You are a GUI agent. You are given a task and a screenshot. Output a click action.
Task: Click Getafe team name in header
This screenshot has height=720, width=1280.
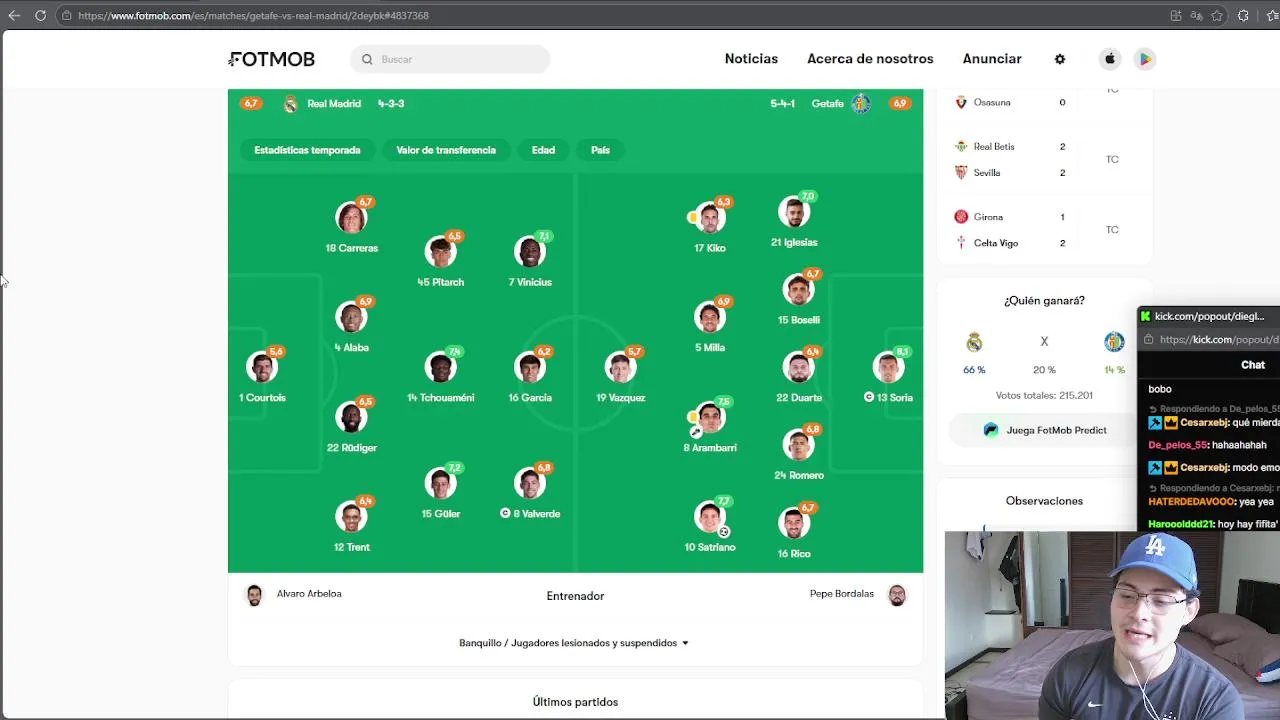click(x=828, y=104)
